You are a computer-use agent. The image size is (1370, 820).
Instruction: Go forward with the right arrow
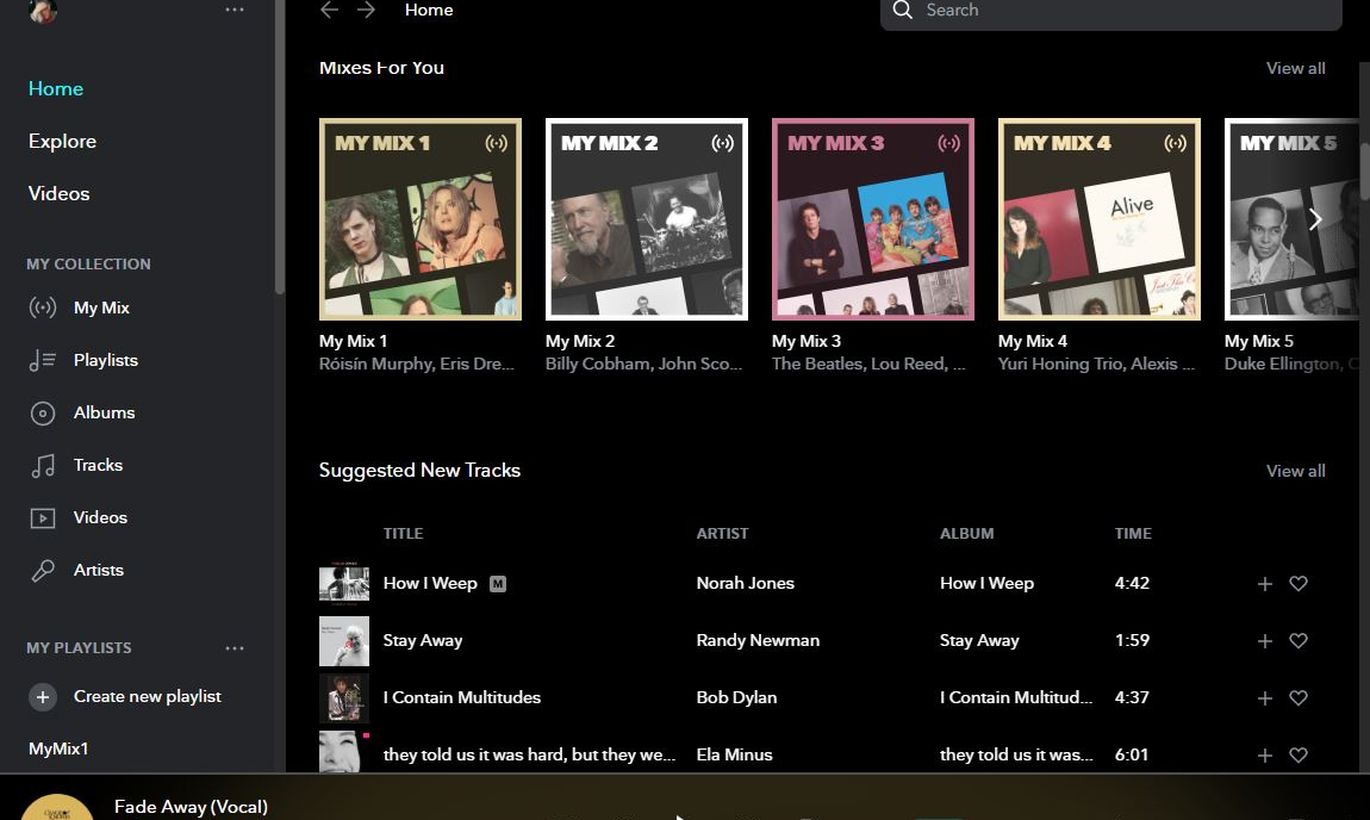tap(366, 10)
